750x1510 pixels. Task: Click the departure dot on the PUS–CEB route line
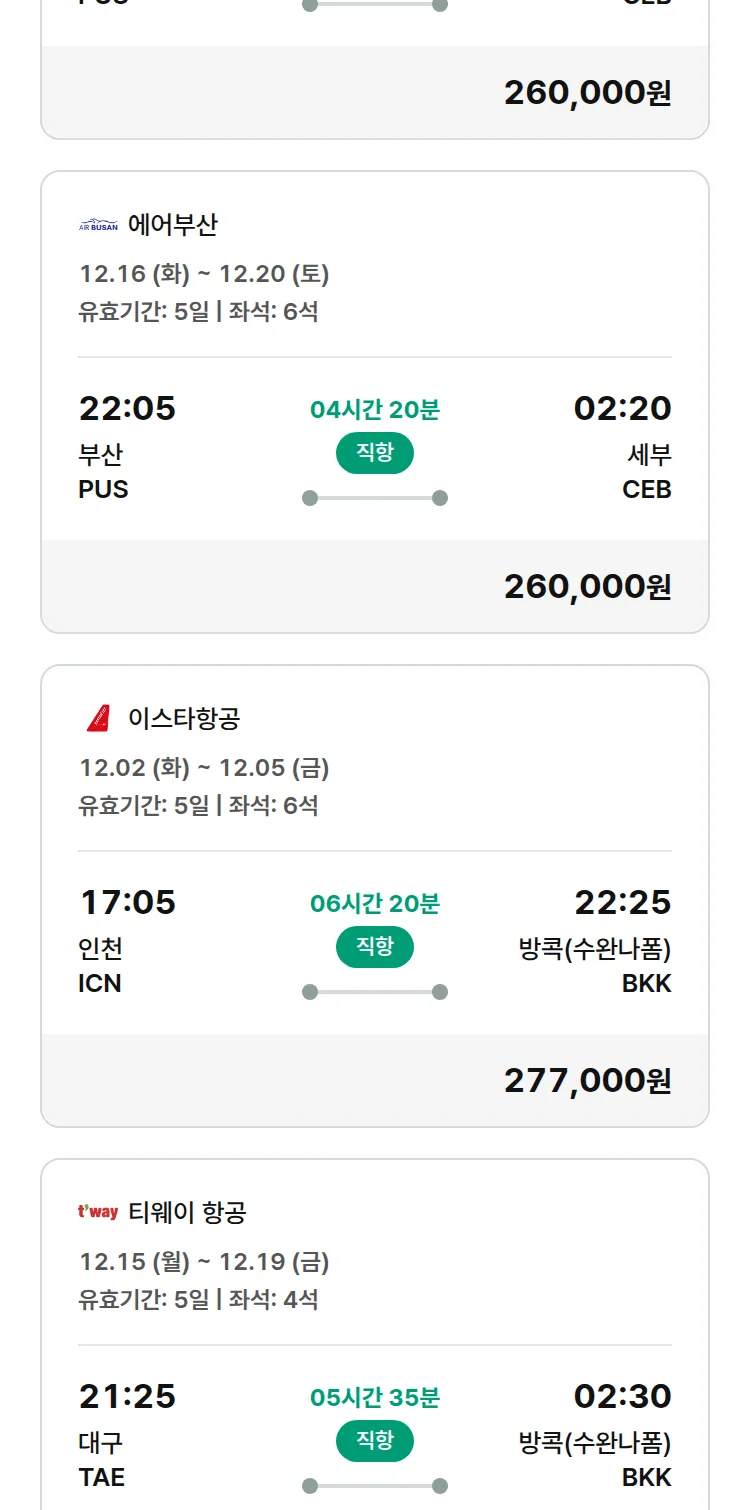pyautogui.click(x=310, y=498)
